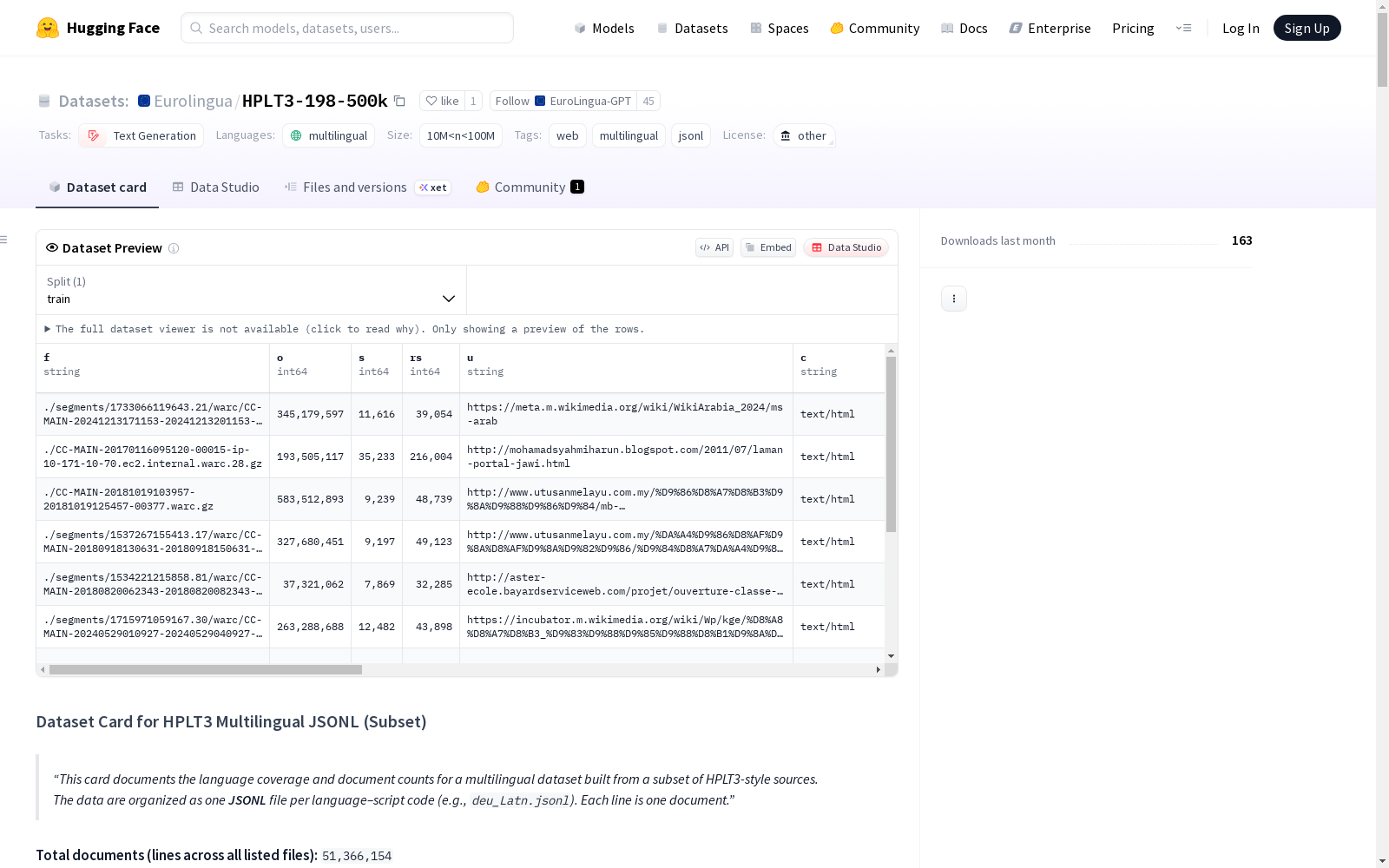Open the Files and versions tab

[367, 187]
